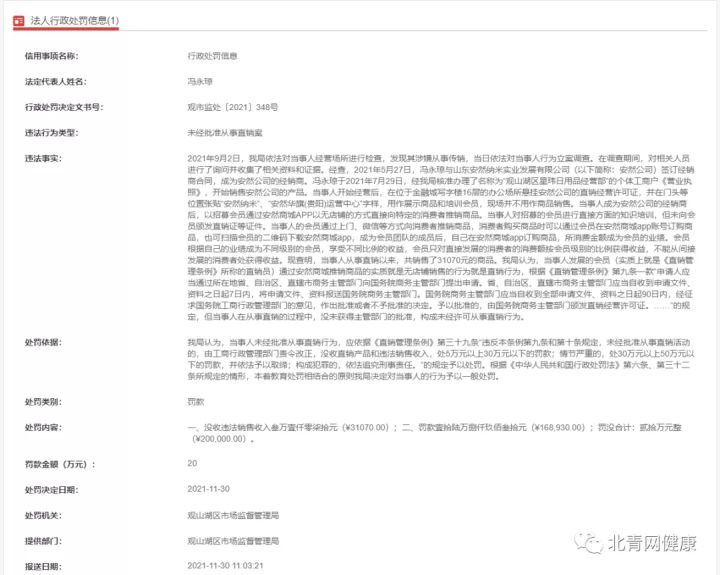Click the 处罚机关 value 观山湖区市场监督管理局

(x=233, y=515)
